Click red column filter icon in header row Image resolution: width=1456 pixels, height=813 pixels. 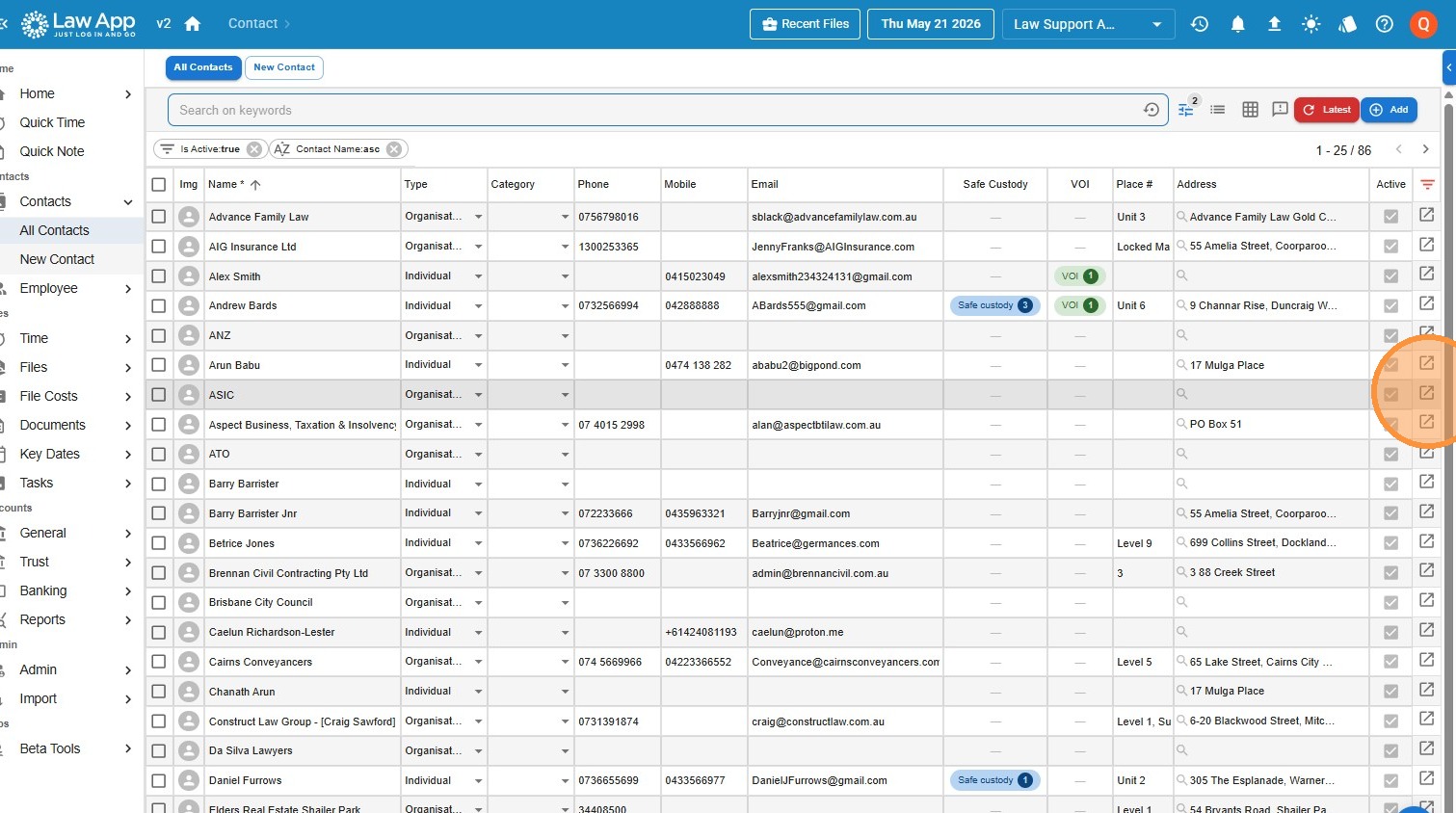(x=1427, y=184)
